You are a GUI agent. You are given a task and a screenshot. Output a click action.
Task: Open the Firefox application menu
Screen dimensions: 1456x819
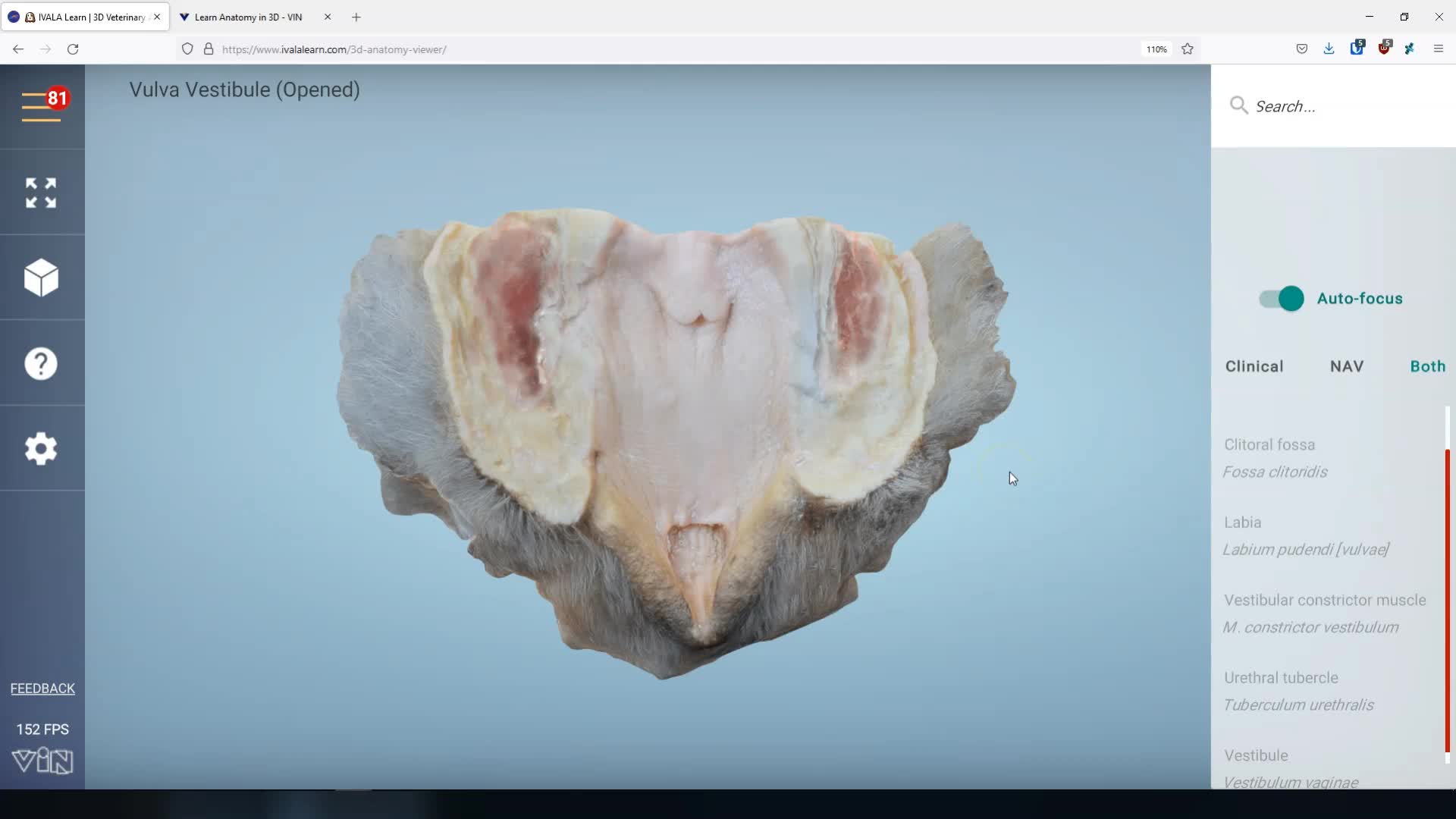[x=1438, y=49]
